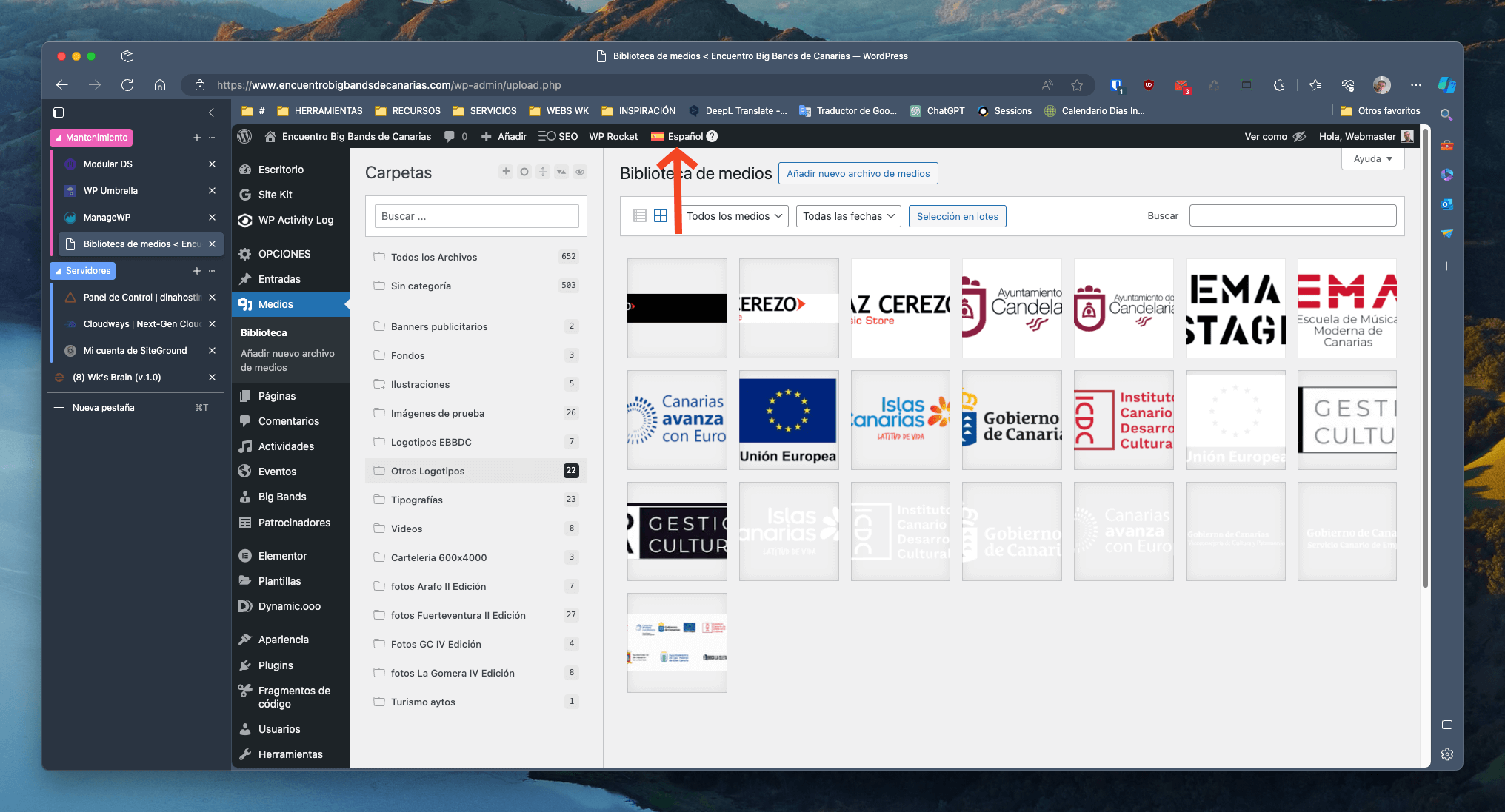1505x812 pixels.
Task: Toggle the eye visibility icon in Carpetas
Action: 580,172
